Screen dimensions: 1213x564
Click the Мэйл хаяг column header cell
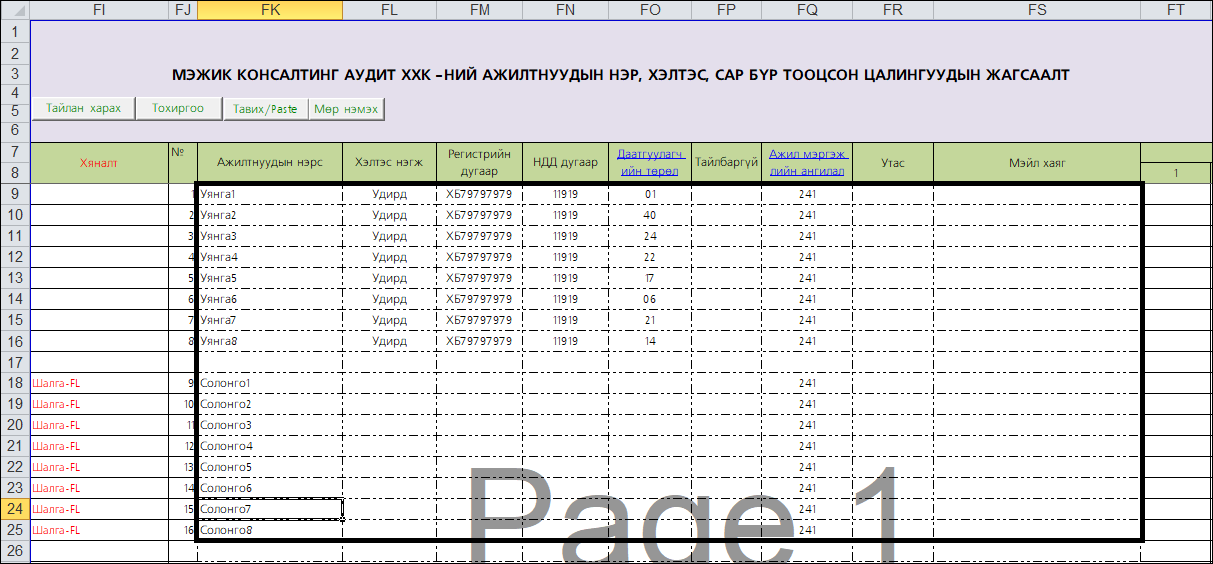click(1036, 163)
